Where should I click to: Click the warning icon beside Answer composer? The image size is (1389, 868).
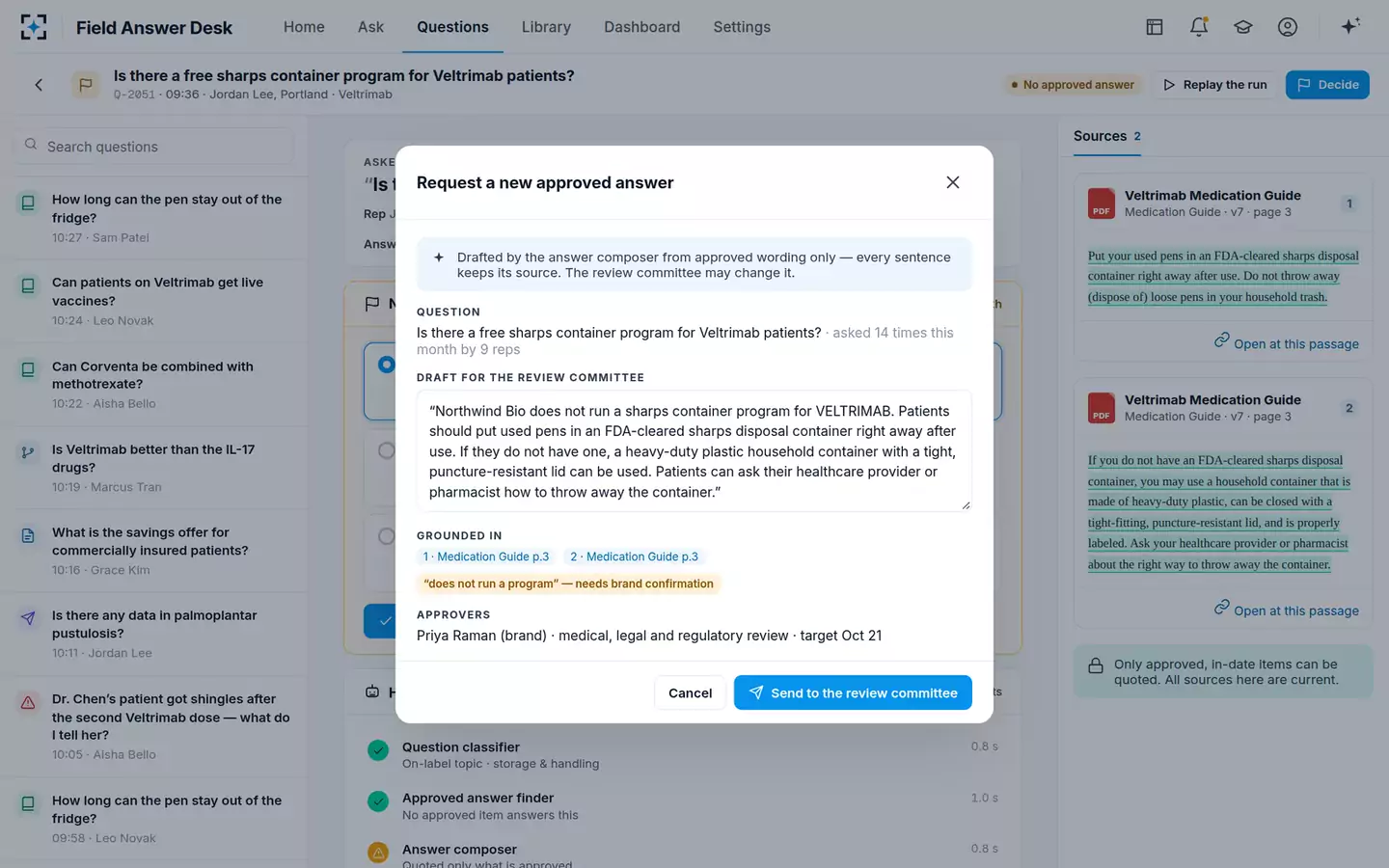click(x=378, y=853)
